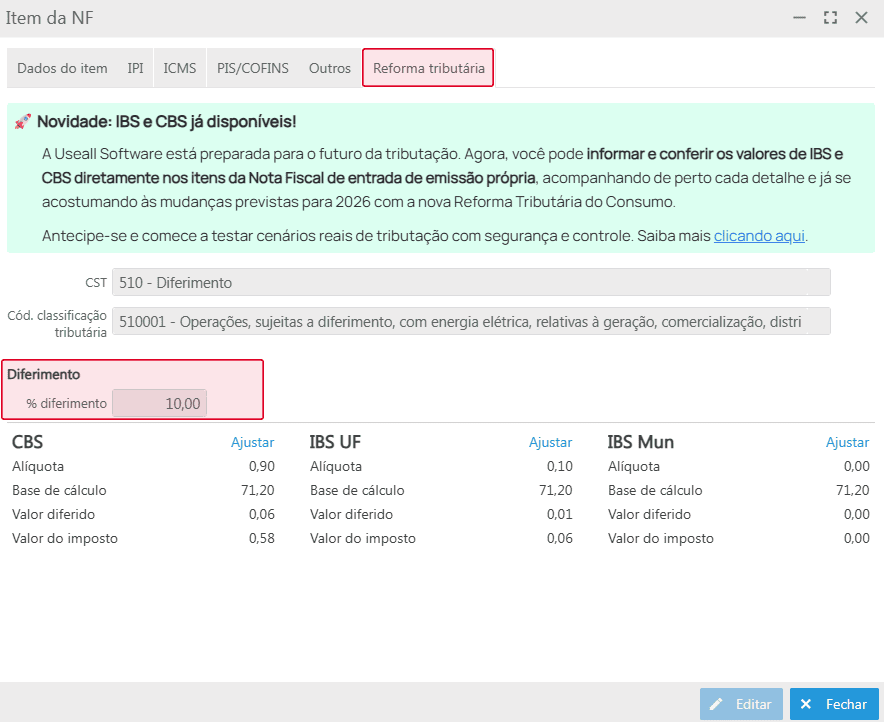Screen dimensions: 884x722
Task: Click the % diferimento input field
Action: tap(160, 404)
